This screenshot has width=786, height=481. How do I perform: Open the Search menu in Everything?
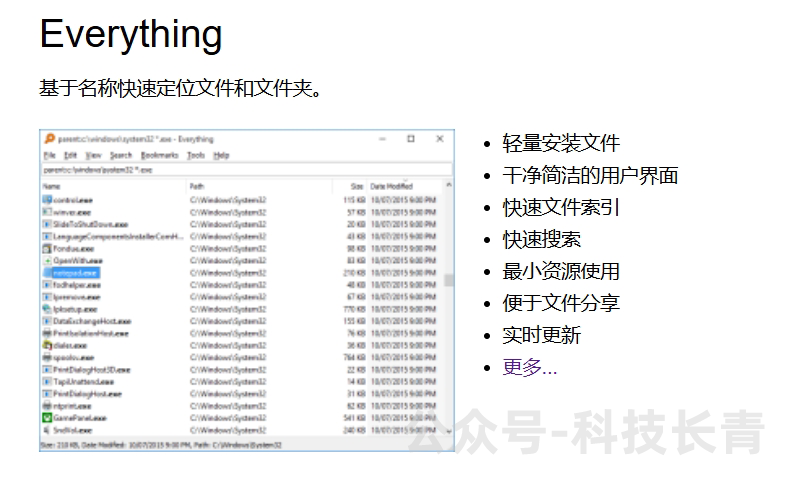[121, 155]
